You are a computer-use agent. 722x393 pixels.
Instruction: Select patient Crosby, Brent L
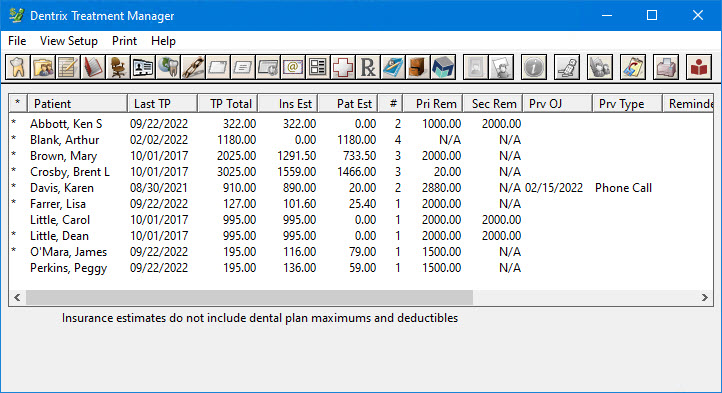click(x=70, y=172)
